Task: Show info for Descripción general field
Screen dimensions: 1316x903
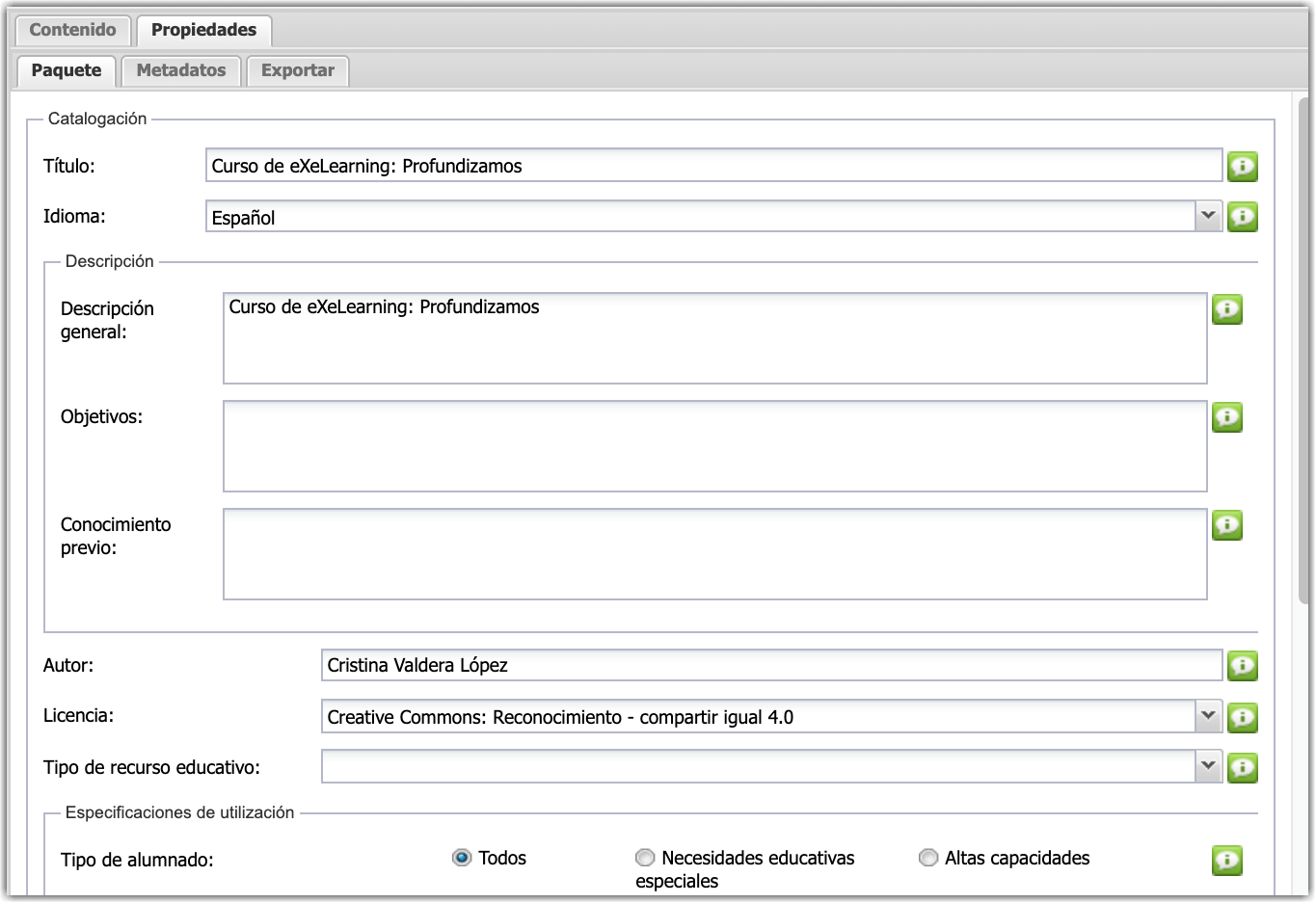Action: (x=1227, y=309)
